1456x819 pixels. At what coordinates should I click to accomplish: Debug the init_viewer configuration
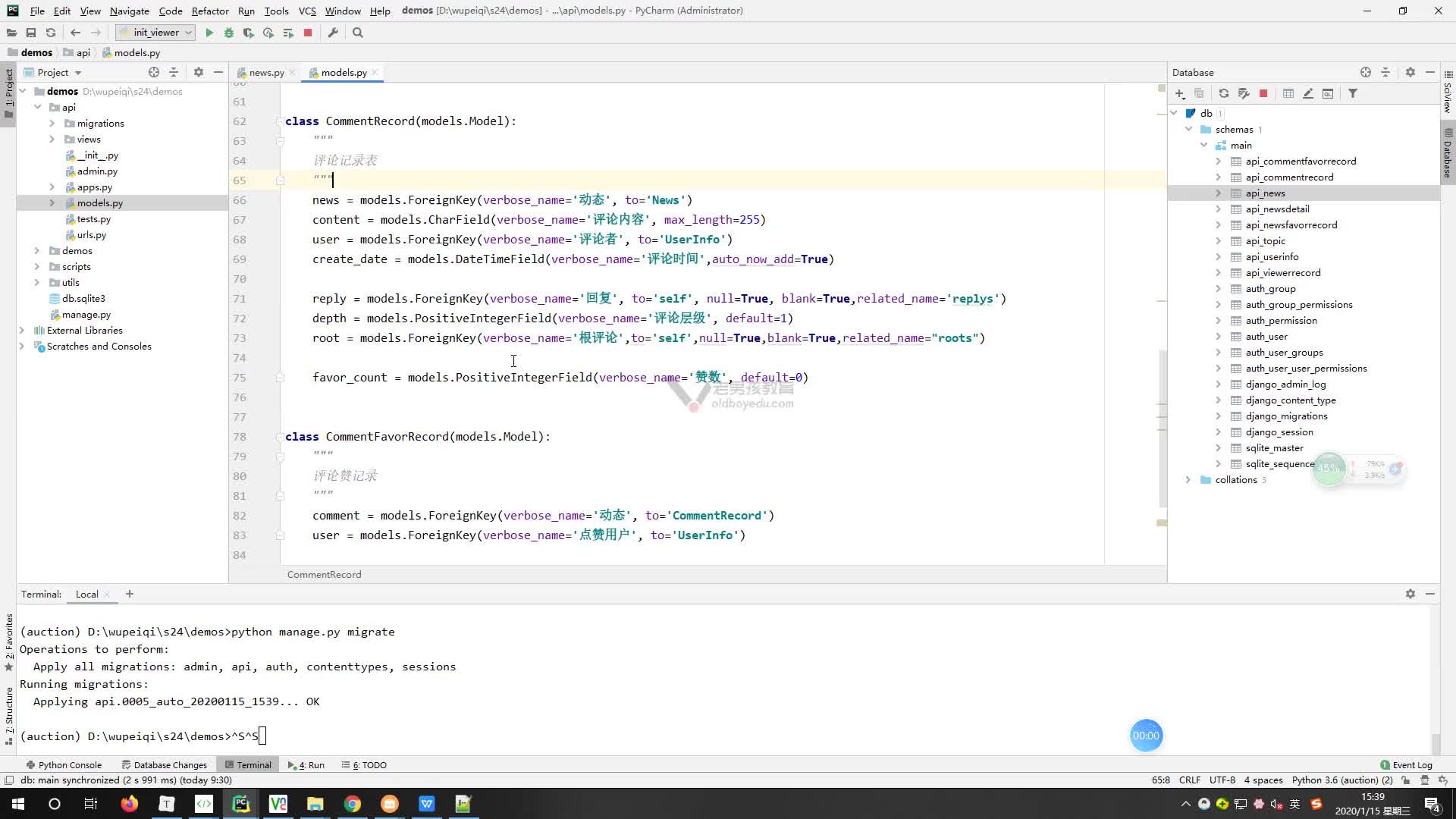coord(229,33)
